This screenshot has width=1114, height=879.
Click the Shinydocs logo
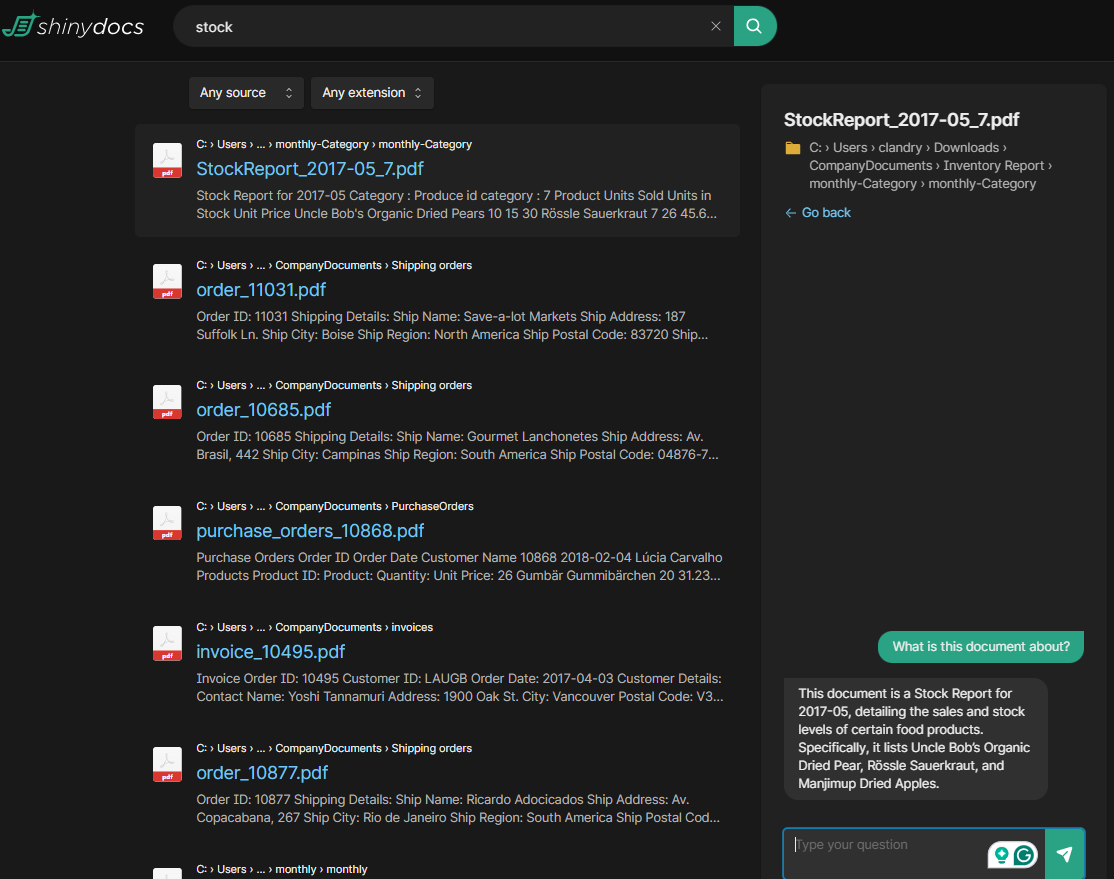tap(73, 26)
